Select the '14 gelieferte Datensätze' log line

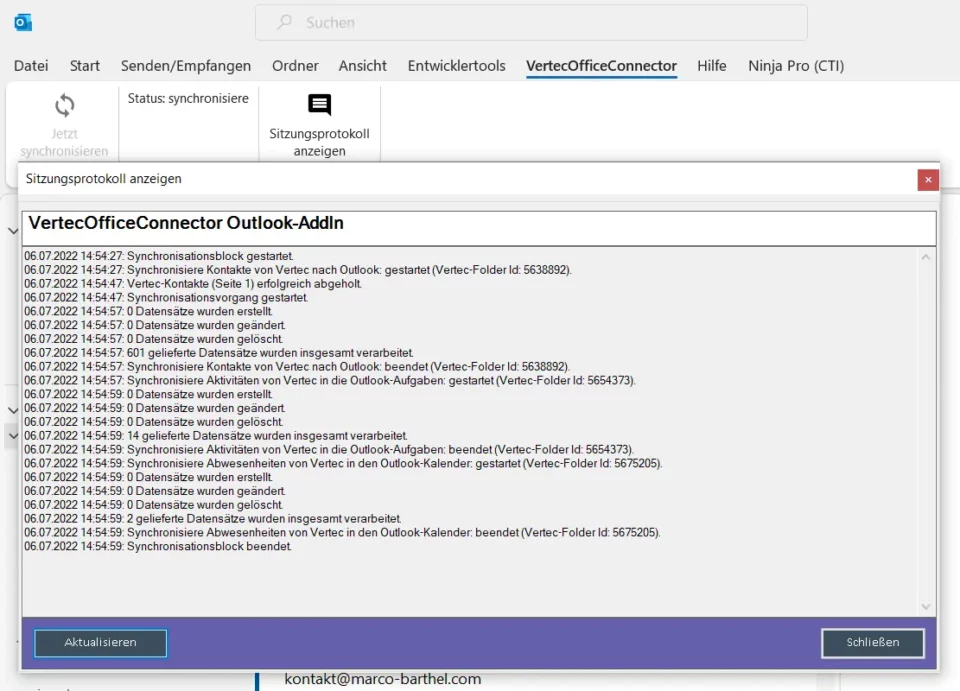(216, 436)
